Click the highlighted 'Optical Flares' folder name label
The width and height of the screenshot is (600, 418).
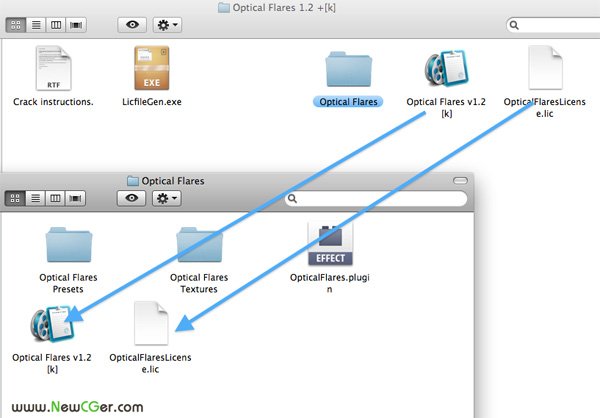coord(348,102)
